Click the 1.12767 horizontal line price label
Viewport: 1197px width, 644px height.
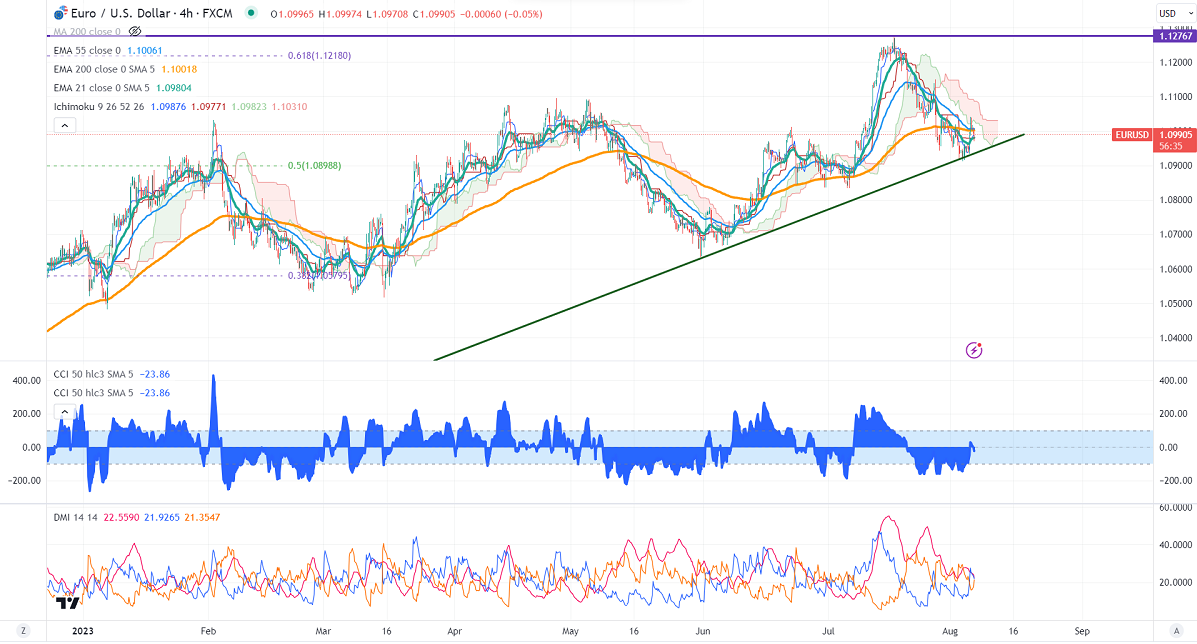click(1174, 36)
